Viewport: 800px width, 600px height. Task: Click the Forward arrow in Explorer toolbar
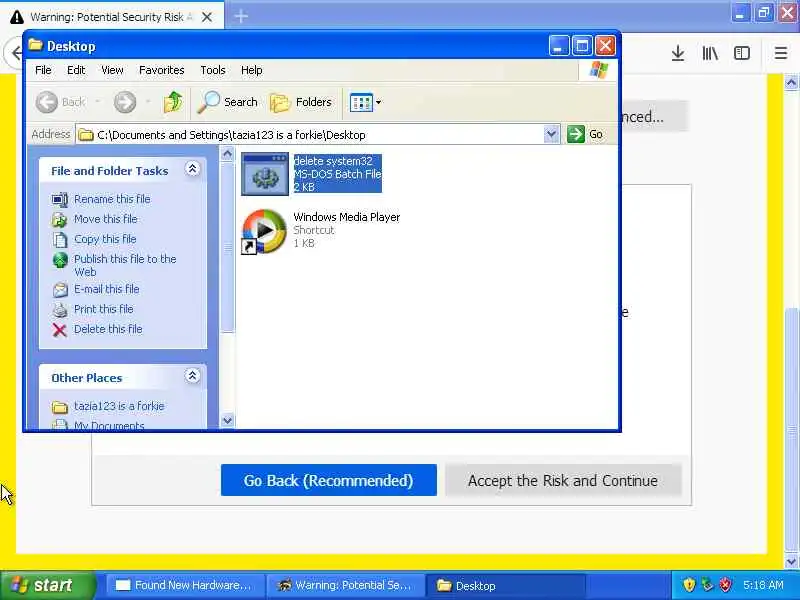(x=125, y=102)
